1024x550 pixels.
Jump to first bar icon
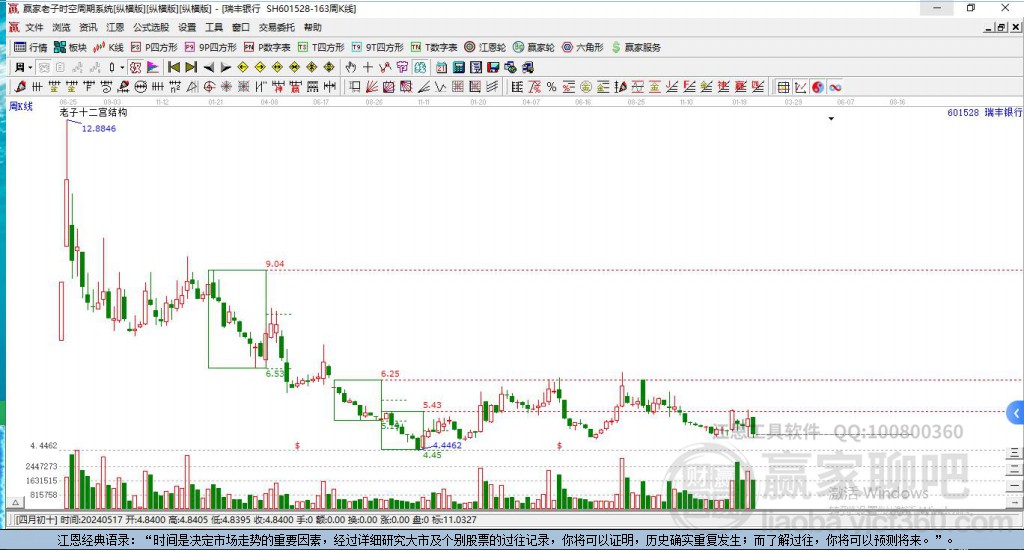tap(174, 67)
